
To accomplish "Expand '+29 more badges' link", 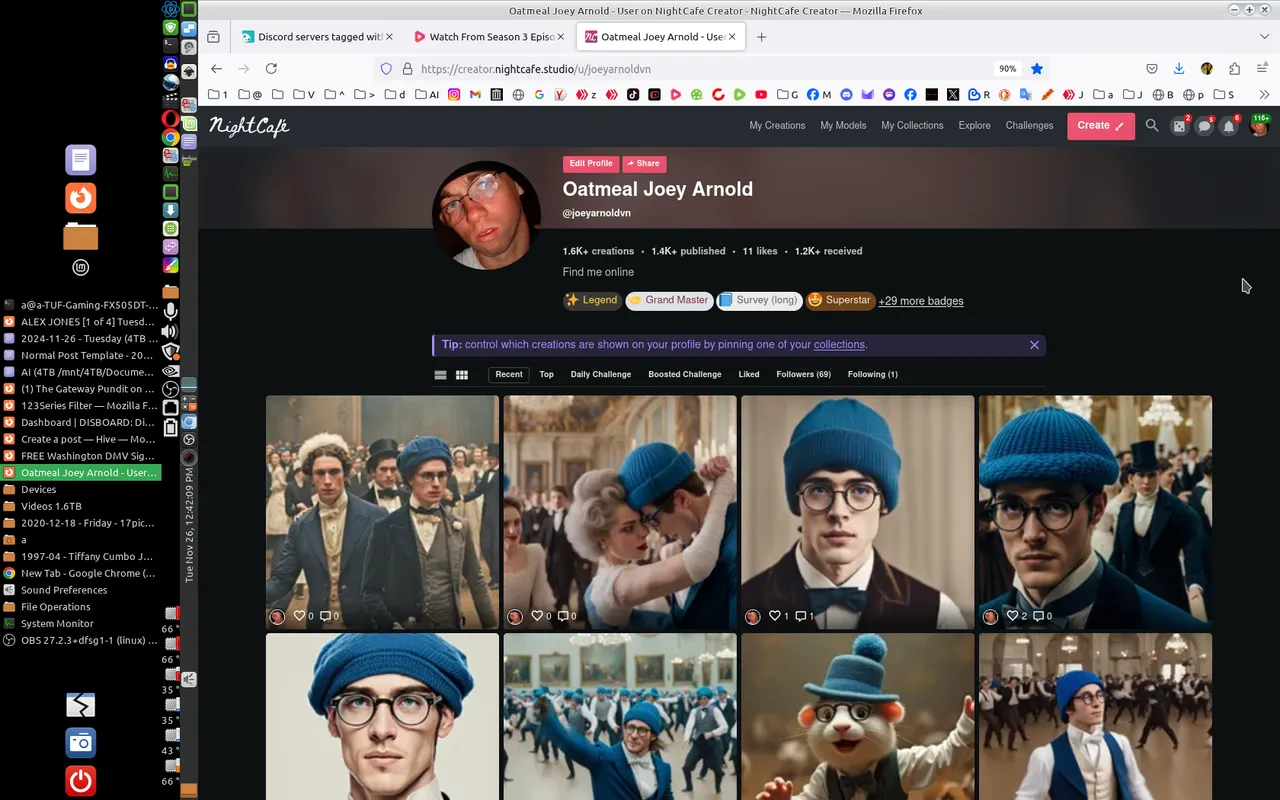I will 921,301.
